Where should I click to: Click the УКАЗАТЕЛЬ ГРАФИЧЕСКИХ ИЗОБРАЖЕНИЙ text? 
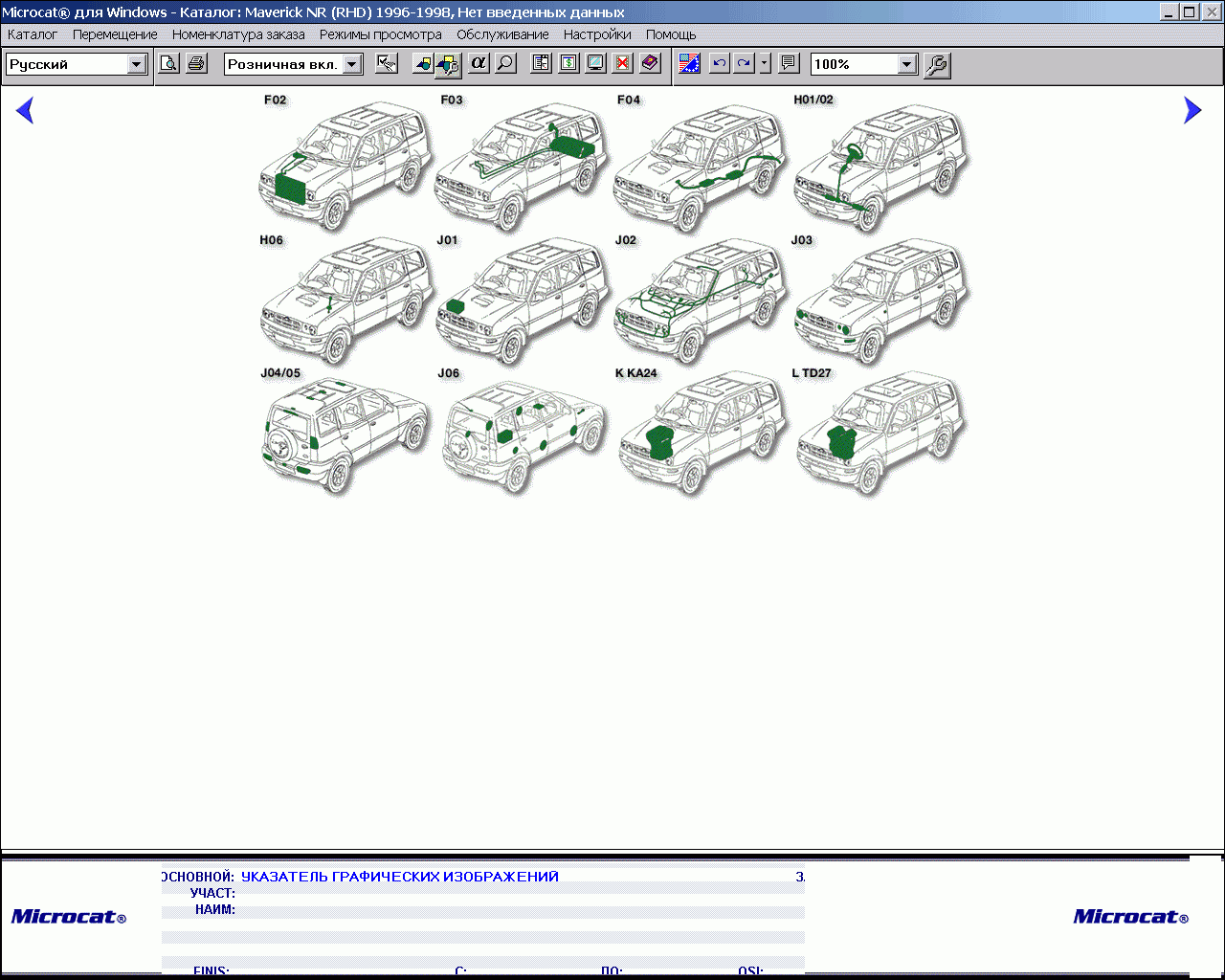point(400,876)
